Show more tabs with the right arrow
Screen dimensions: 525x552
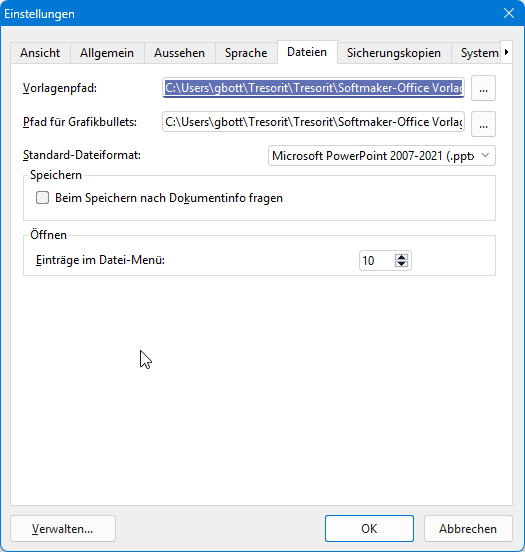tap(506, 52)
